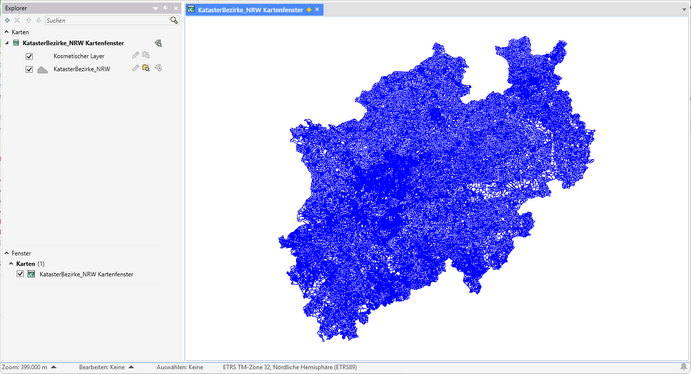Open the Explorer panel options dropdown arrow
Image resolution: width=691 pixels, height=374 pixels.
(x=156, y=8)
